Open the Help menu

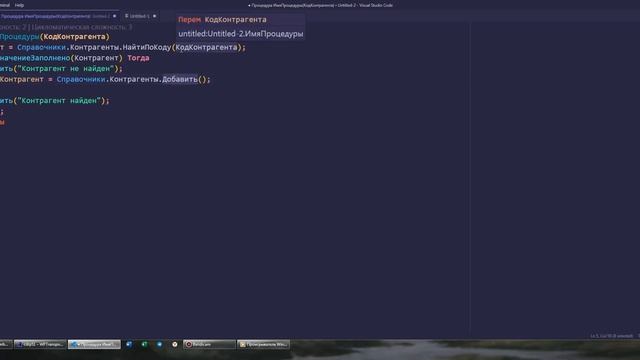[x=19, y=5]
